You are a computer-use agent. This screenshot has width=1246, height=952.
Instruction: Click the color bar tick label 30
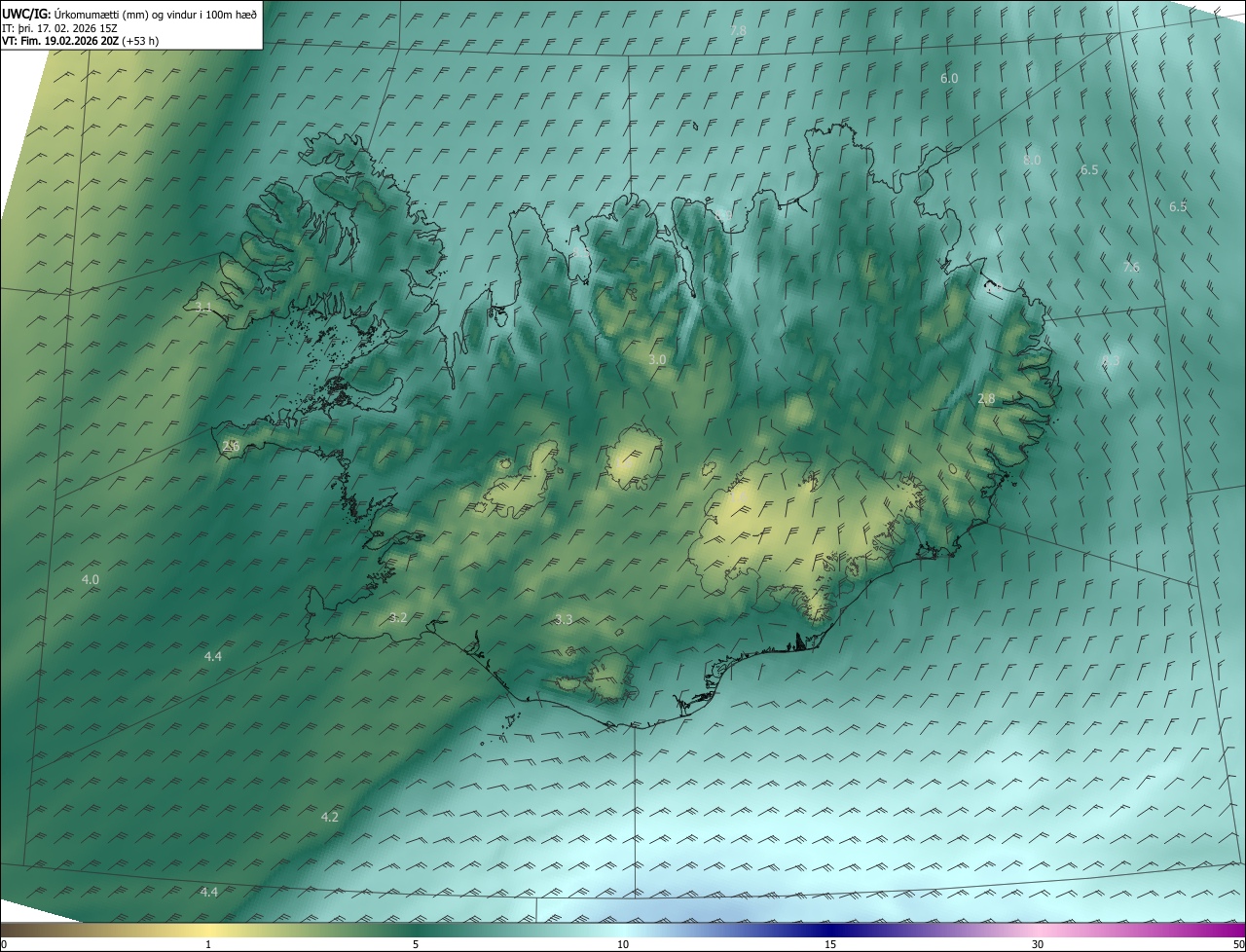coord(1038,944)
